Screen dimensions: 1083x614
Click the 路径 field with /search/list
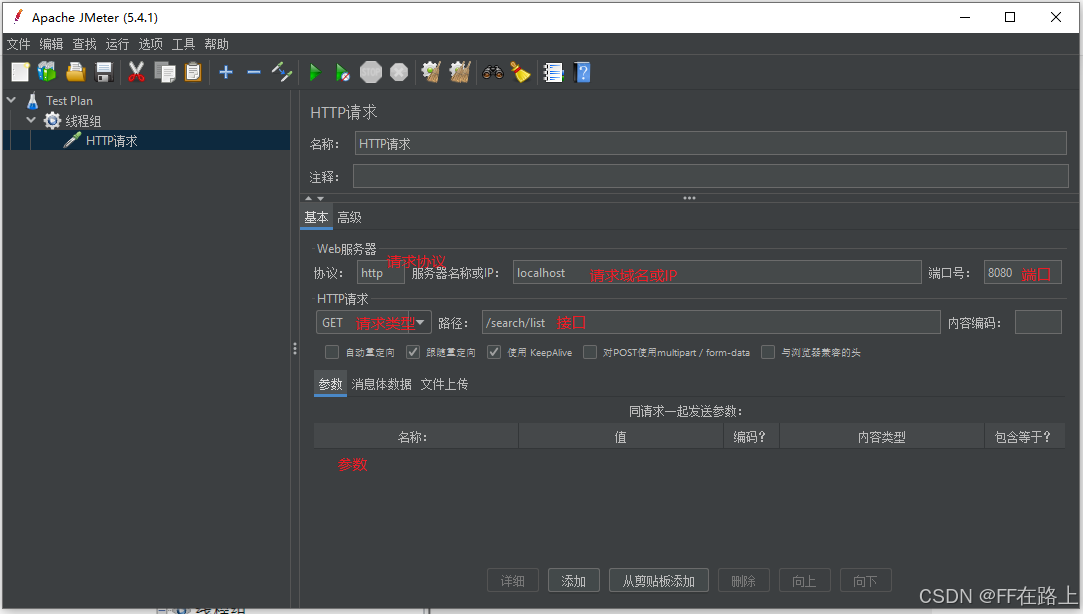711,323
